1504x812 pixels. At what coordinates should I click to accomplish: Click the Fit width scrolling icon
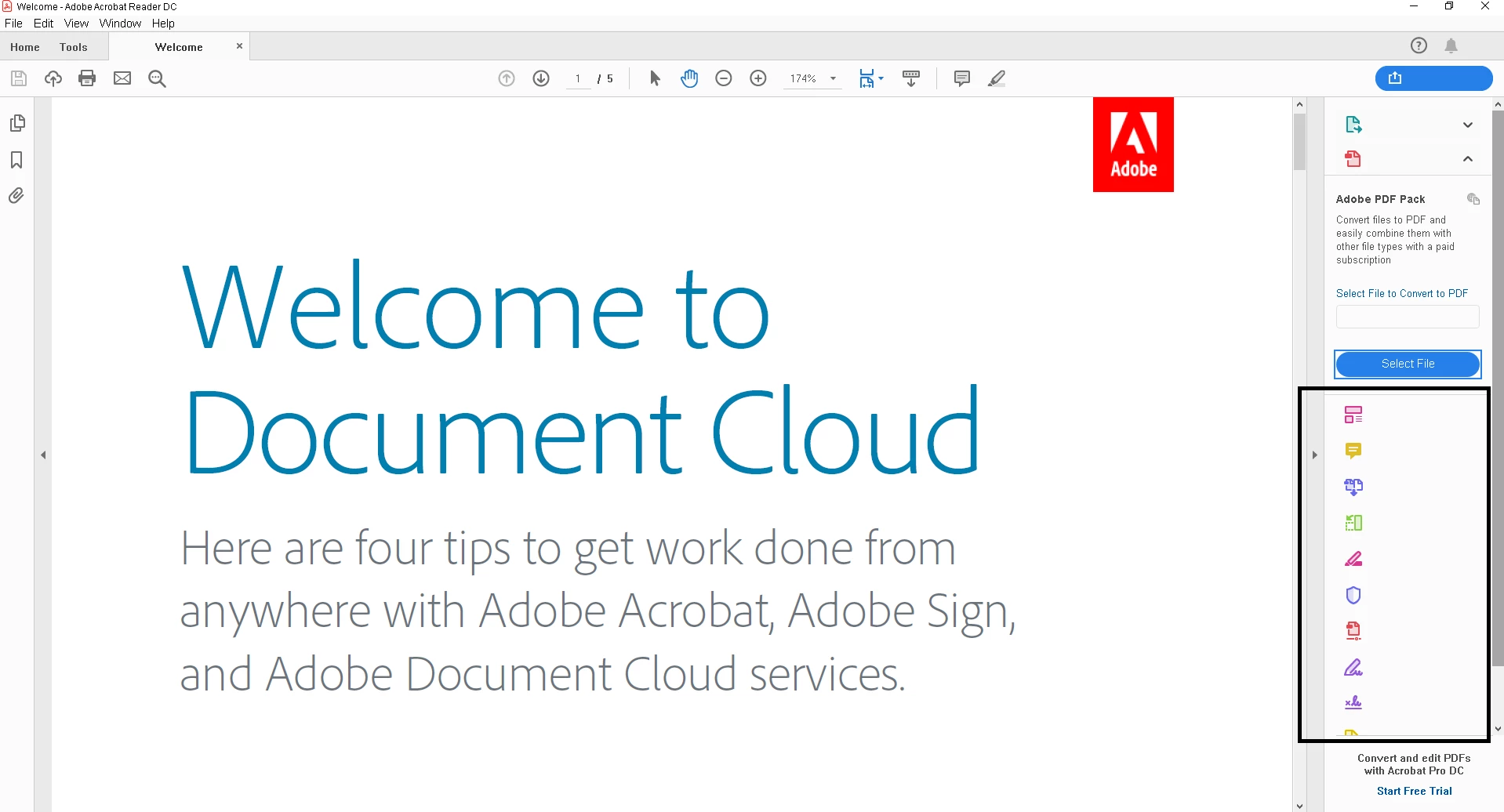point(866,78)
